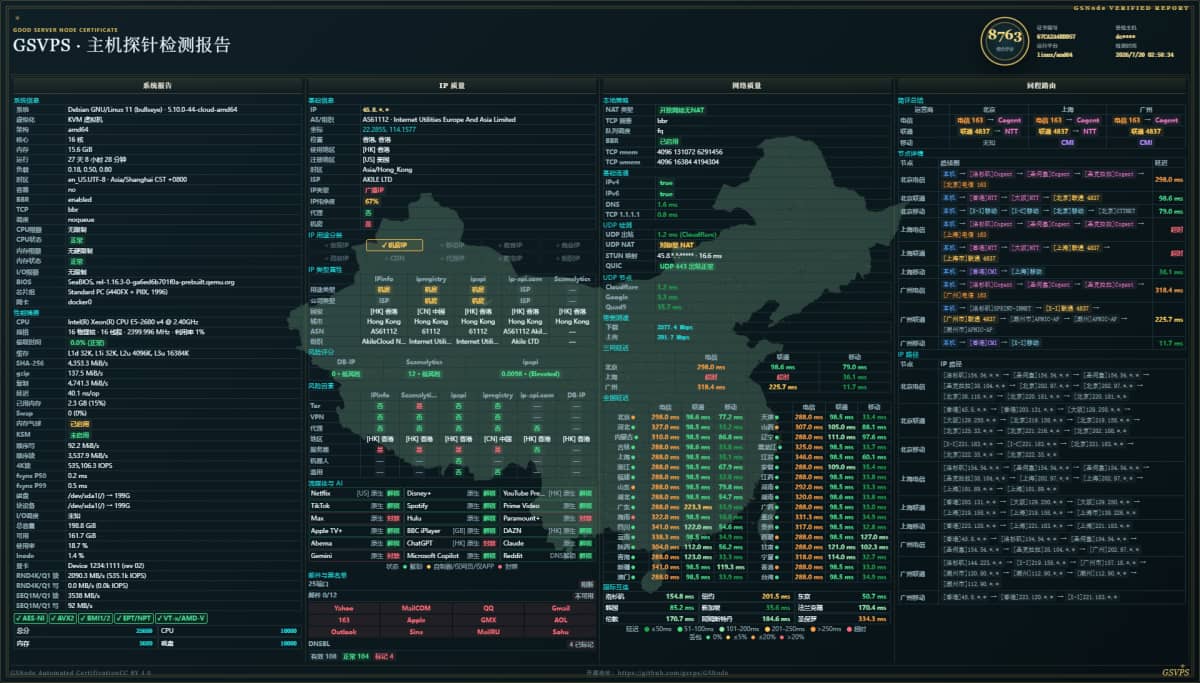This screenshot has height=683, width=1200.
Task: Click the Sohu mail port cell
Action: point(559,631)
